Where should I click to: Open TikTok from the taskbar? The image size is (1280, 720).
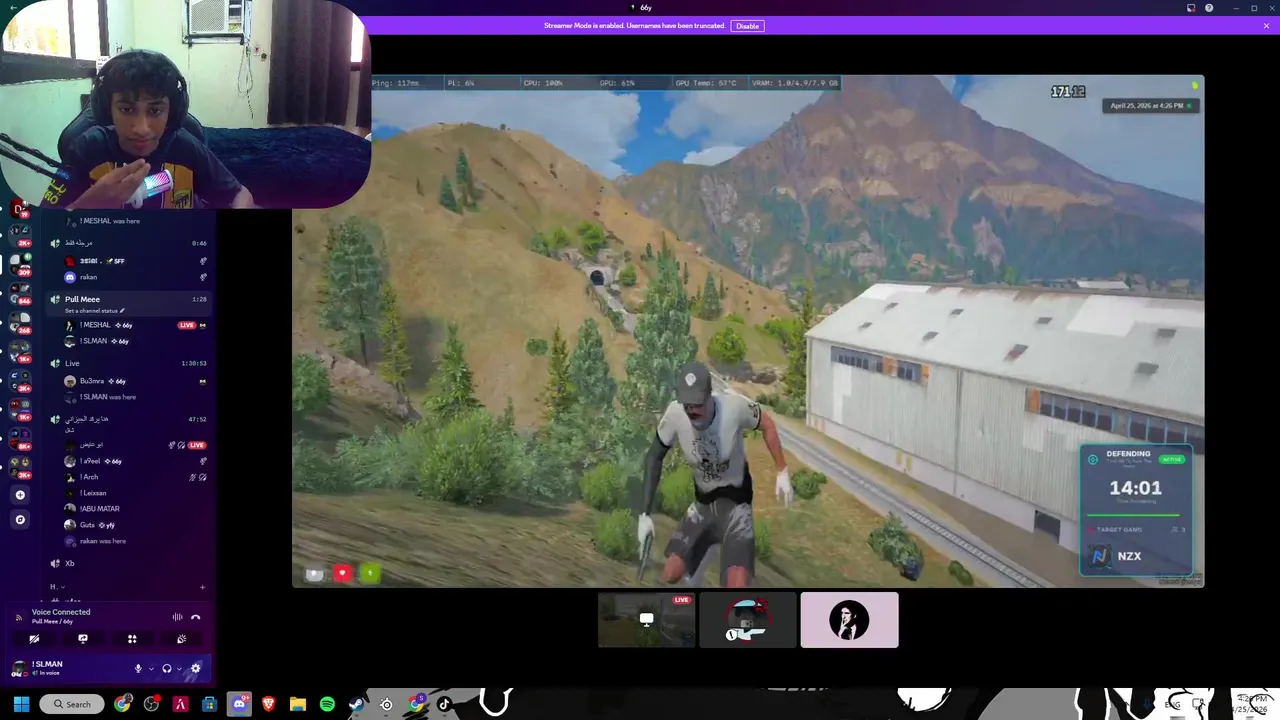coord(445,704)
